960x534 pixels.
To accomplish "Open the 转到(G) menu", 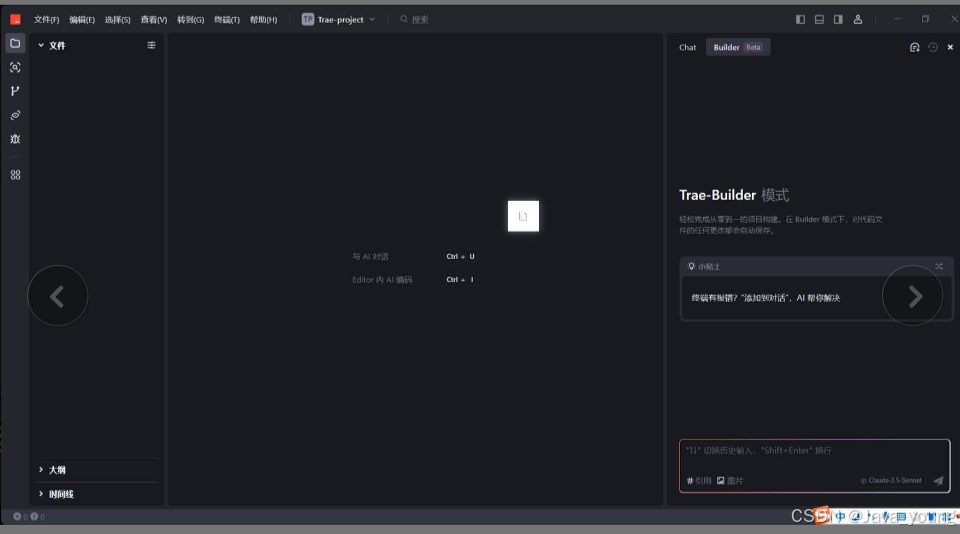I will (x=190, y=20).
